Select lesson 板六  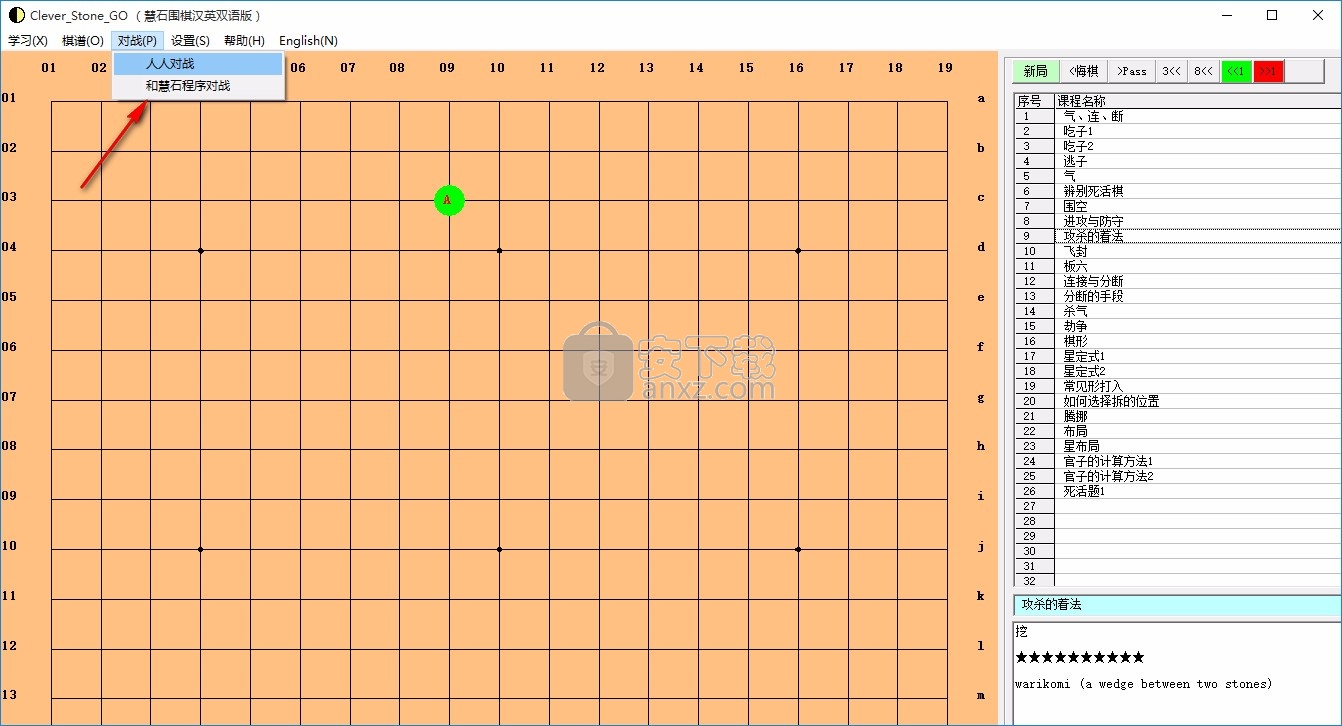coord(1197,266)
